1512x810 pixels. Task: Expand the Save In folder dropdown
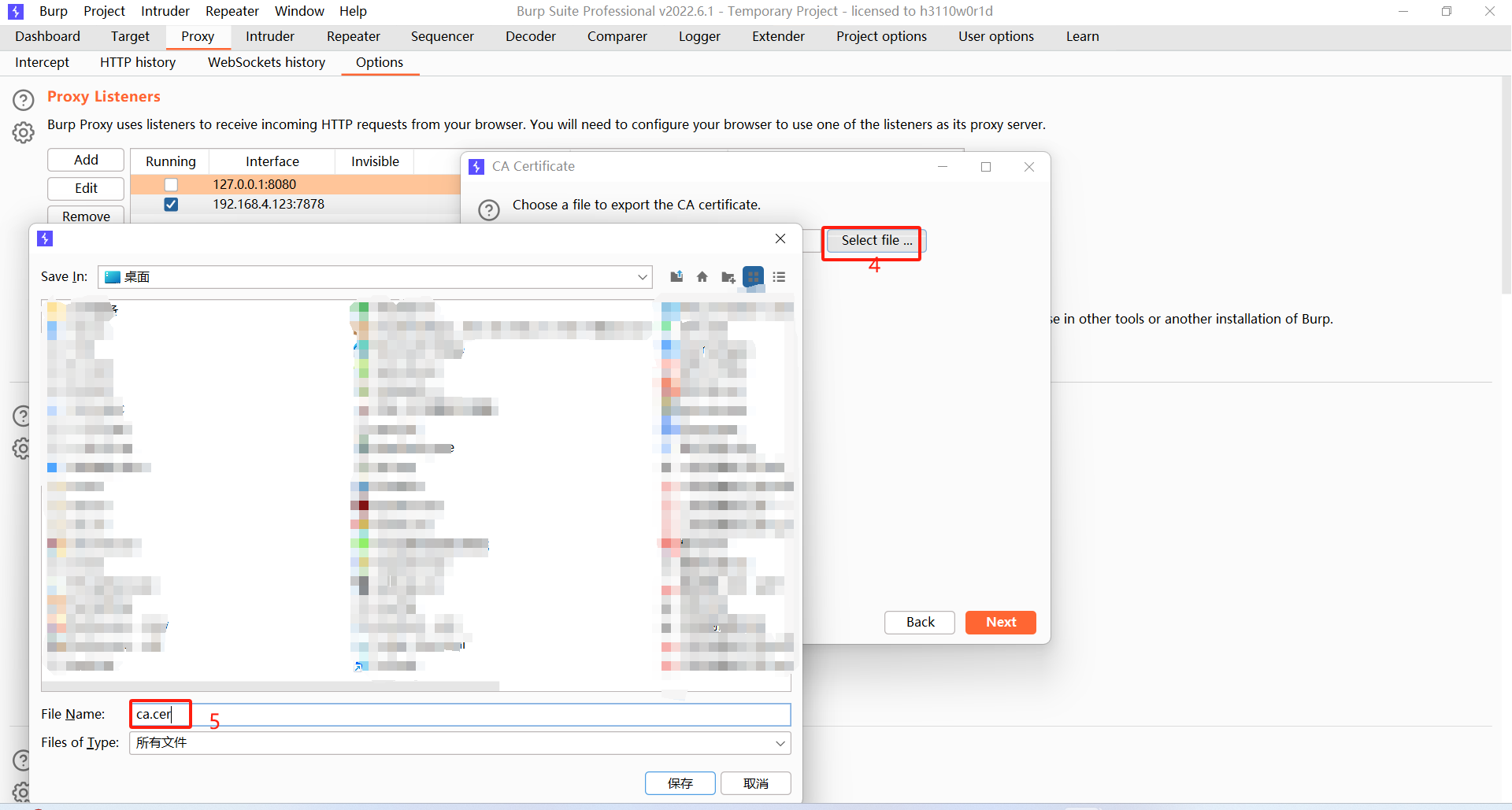tap(643, 277)
